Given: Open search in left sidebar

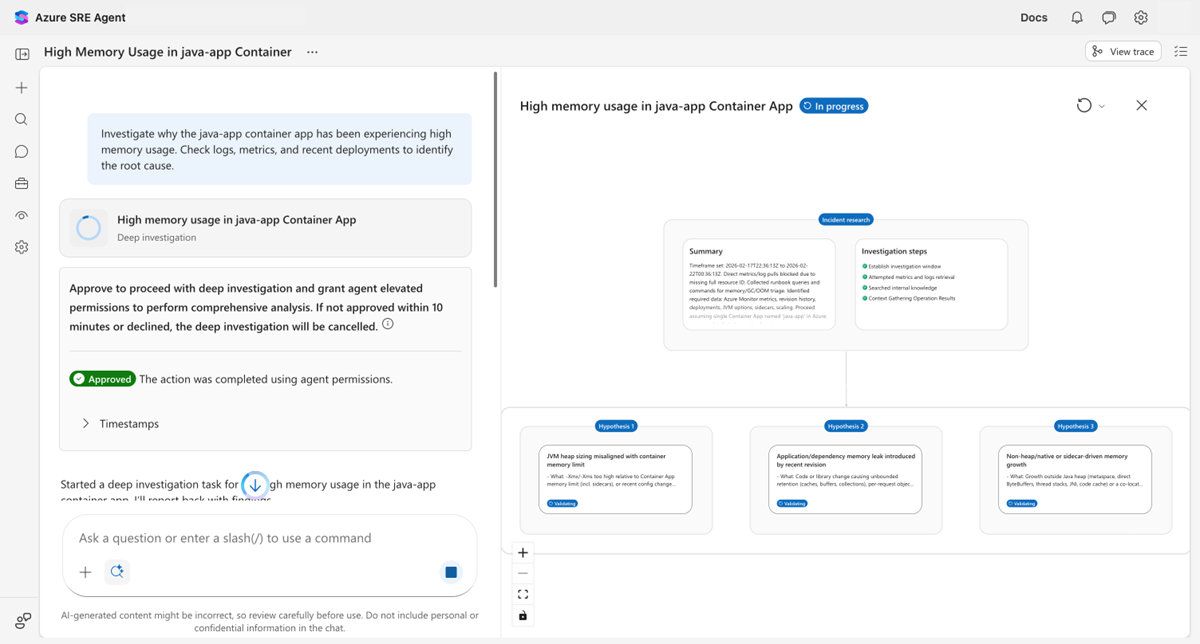Looking at the screenshot, I should [22, 120].
